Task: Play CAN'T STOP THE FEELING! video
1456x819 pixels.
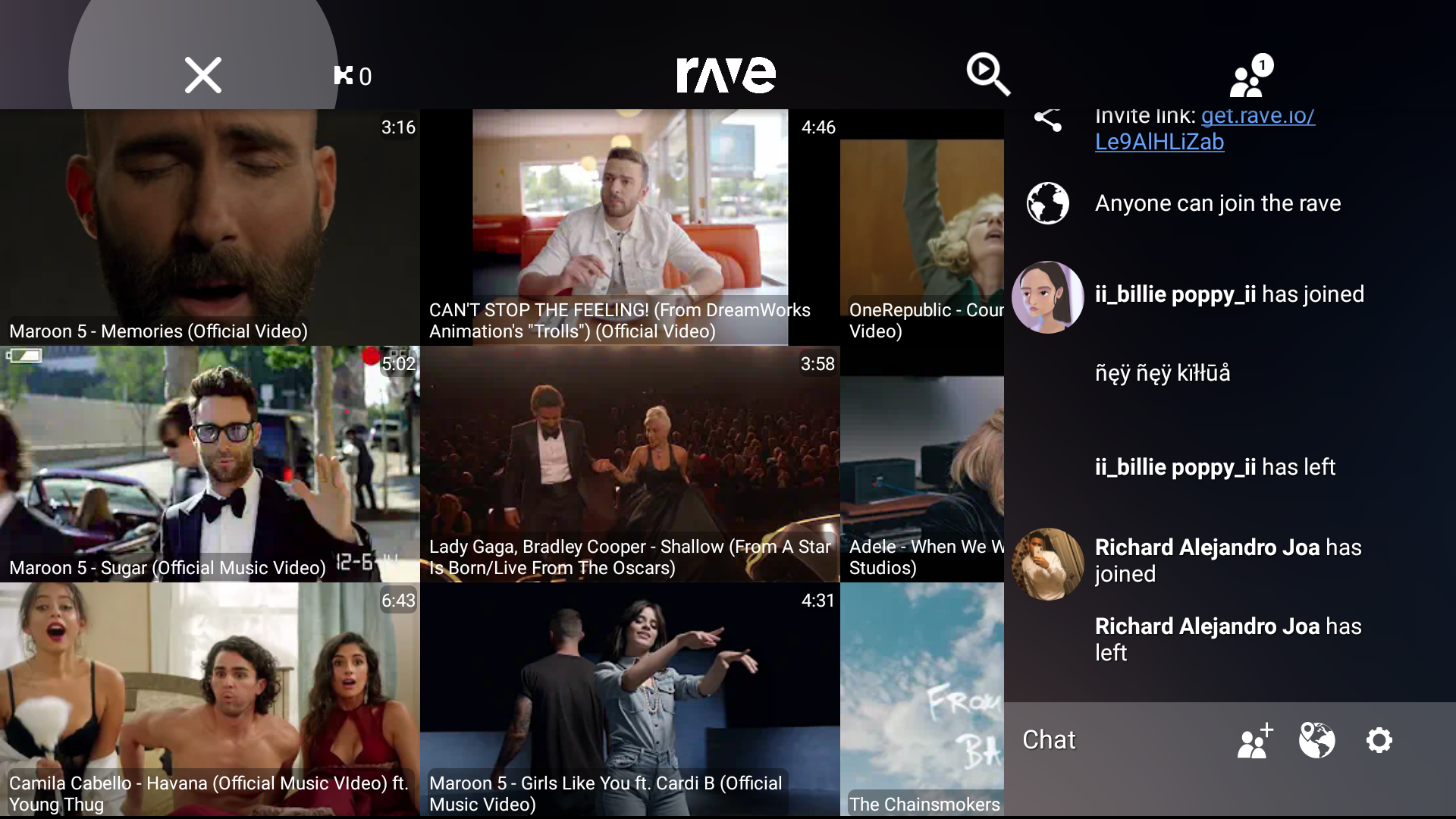Action: click(630, 227)
